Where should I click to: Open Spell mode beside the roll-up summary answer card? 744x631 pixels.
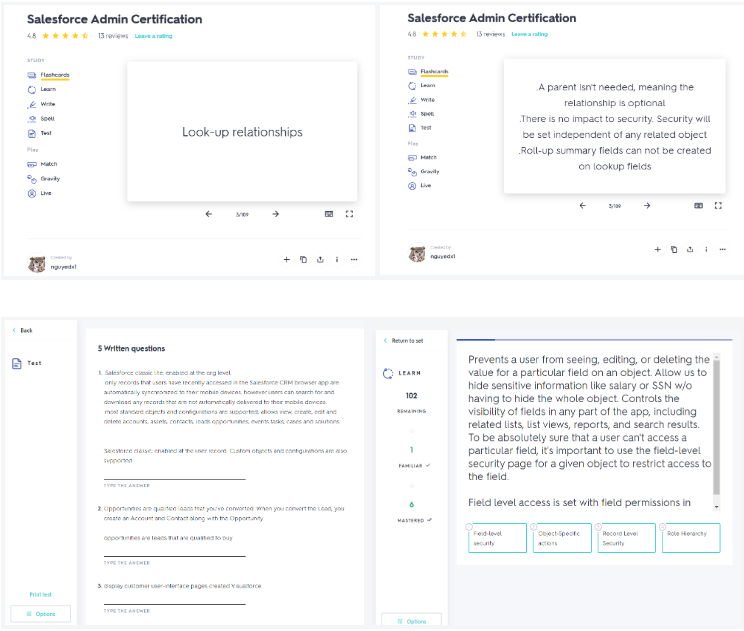(x=421, y=114)
